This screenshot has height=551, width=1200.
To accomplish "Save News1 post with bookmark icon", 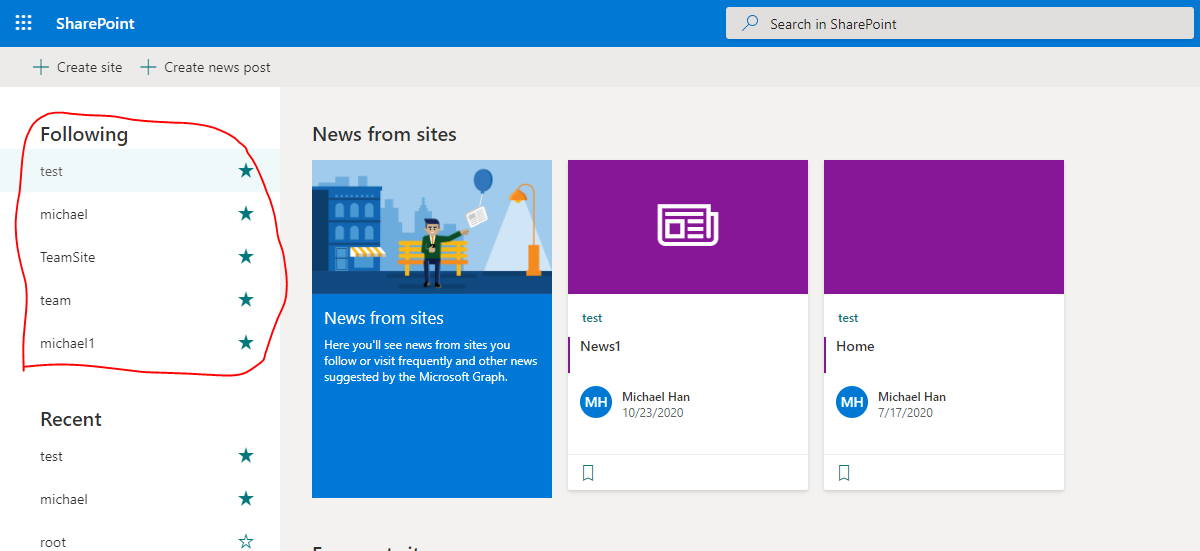I will click(x=588, y=473).
